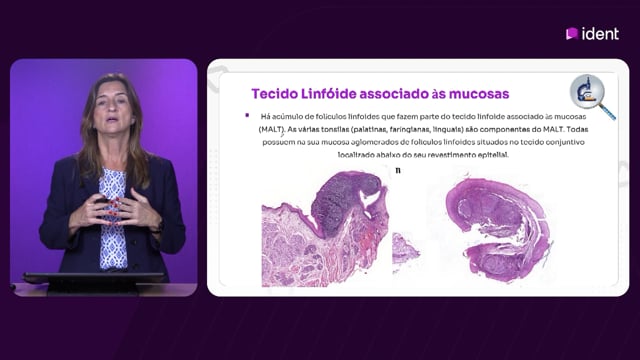Click the purple ident logo bubble icon
The image size is (640, 360).
572,33
